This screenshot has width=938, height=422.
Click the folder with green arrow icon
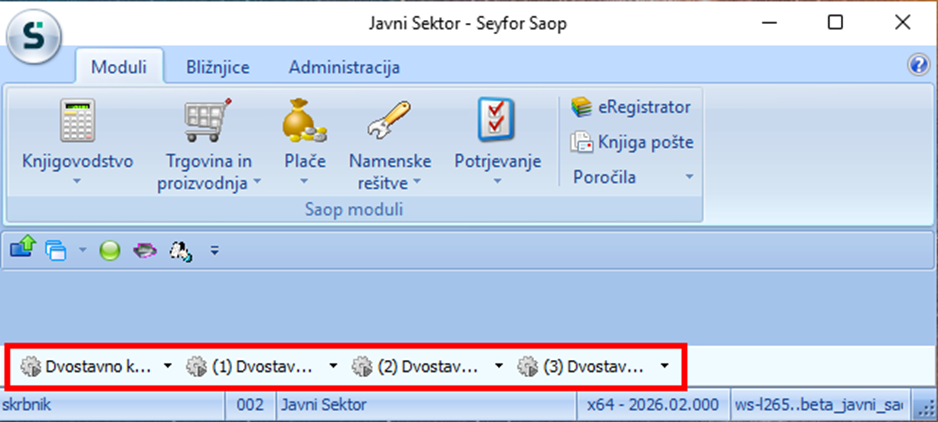coord(23,248)
